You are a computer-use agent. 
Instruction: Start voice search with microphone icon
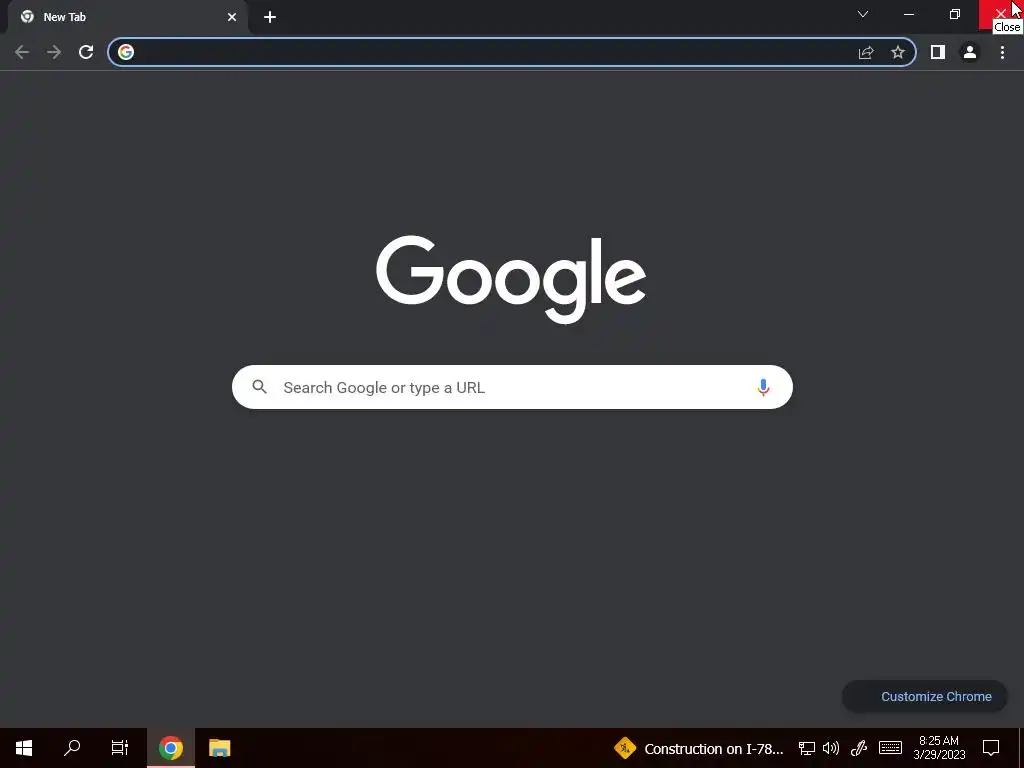(x=763, y=387)
